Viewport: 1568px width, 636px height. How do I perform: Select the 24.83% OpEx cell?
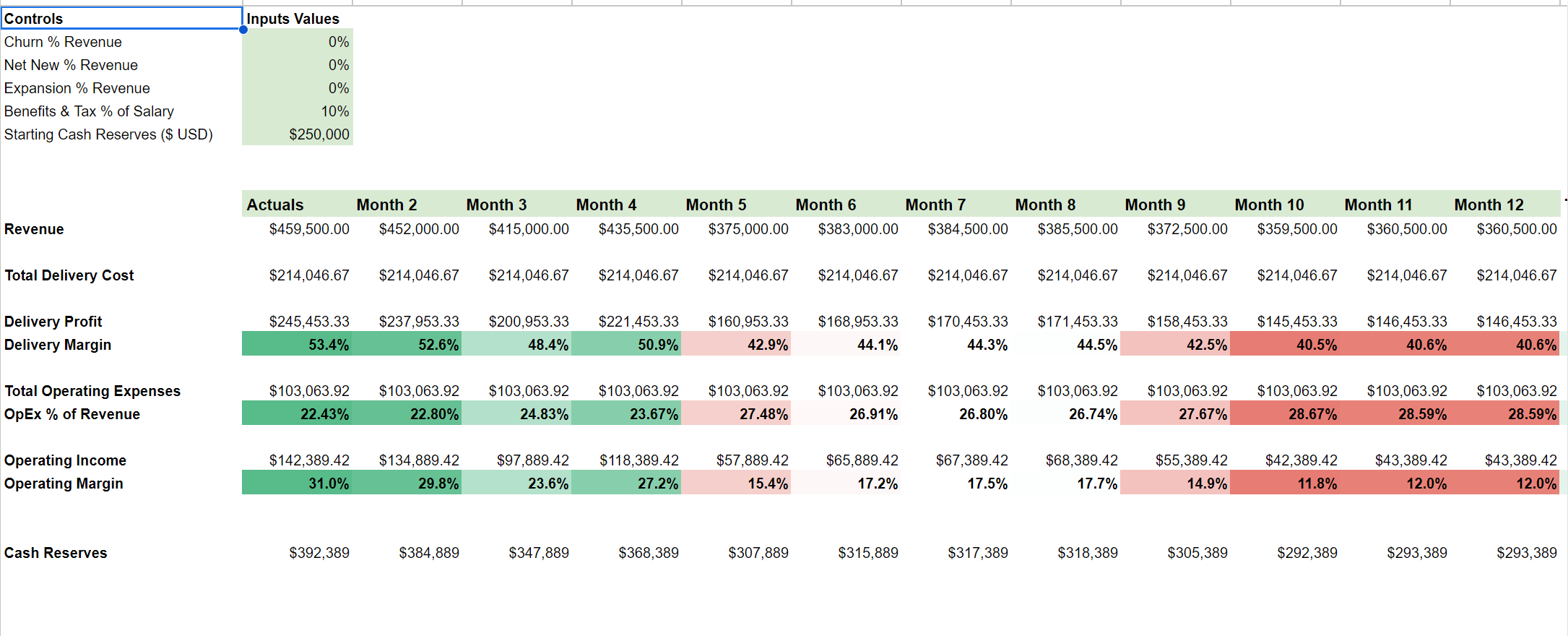pyautogui.click(x=517, y=414)
